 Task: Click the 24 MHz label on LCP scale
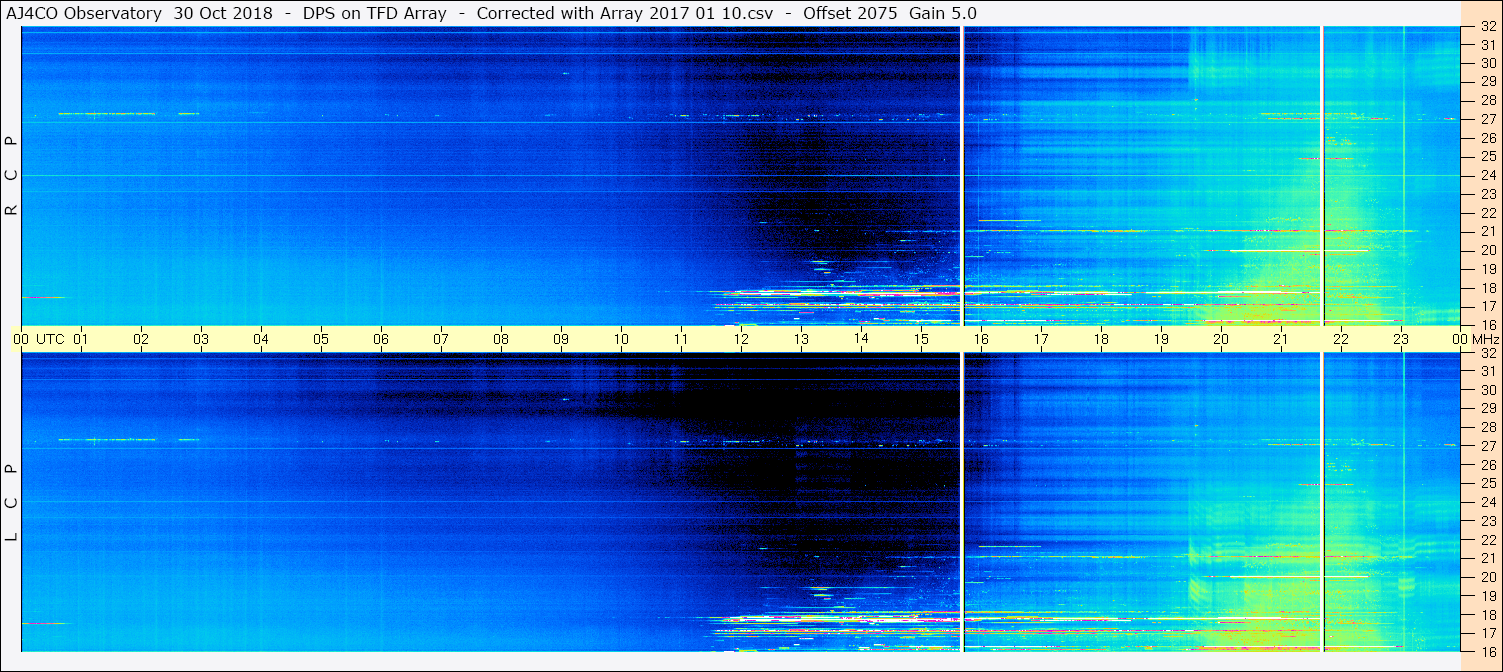pyautogui.click(x=1488, y=502)
